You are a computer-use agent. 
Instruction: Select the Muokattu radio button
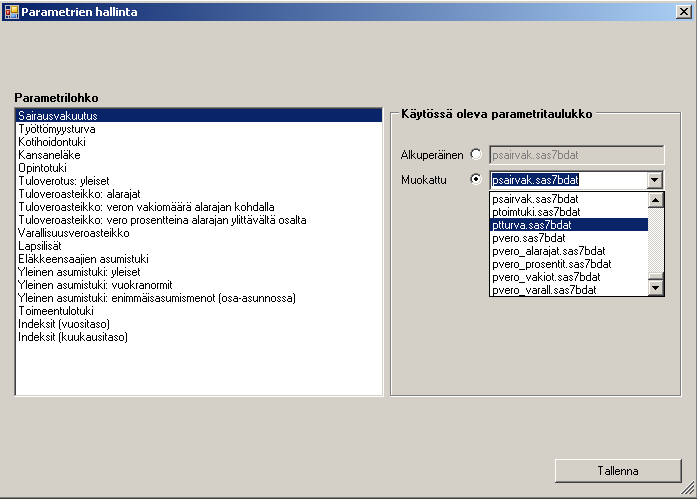[x=476, y=179]
